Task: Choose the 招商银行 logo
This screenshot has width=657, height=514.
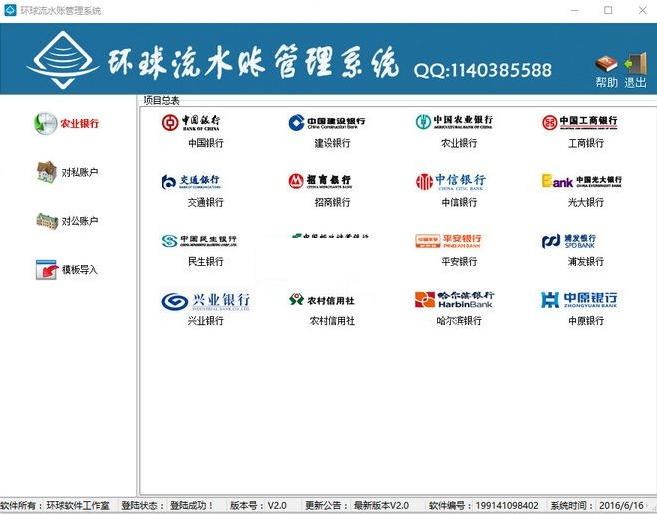Action: click(x=320, y=182)
